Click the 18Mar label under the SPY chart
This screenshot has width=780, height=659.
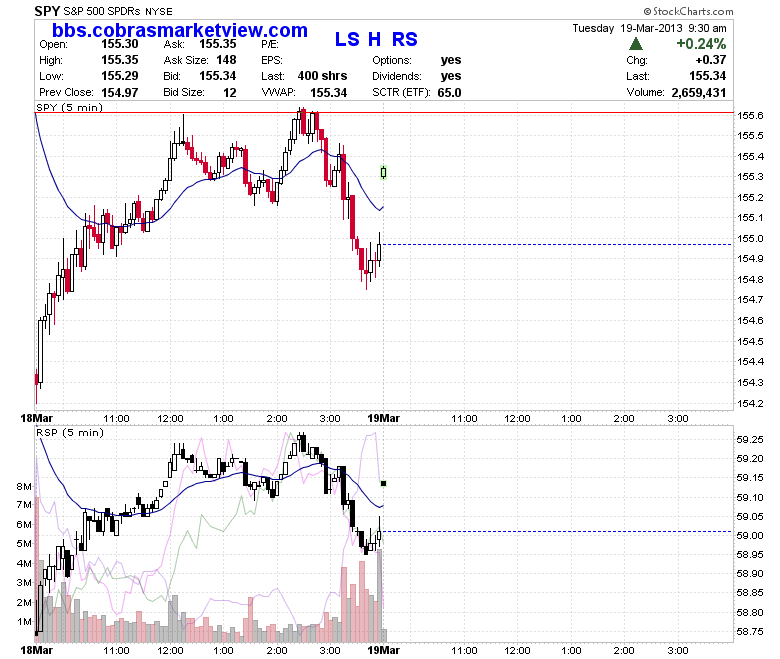pos(36,418)
